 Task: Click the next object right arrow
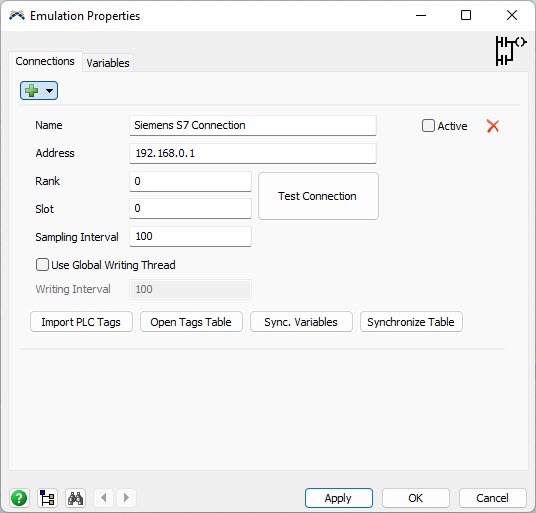pos(126,498)
